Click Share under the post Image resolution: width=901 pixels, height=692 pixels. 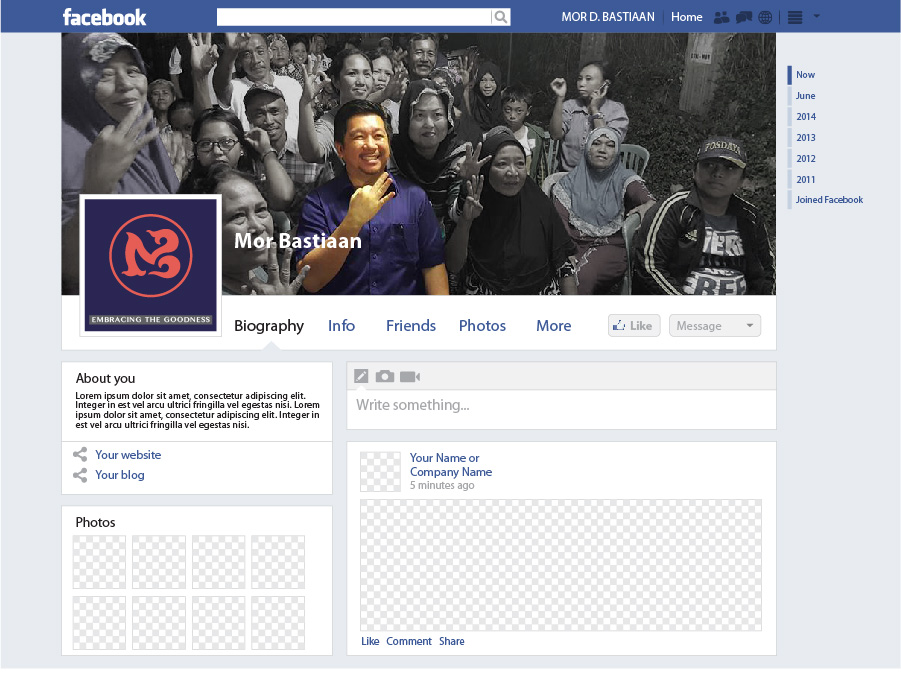tap(452, 641)
